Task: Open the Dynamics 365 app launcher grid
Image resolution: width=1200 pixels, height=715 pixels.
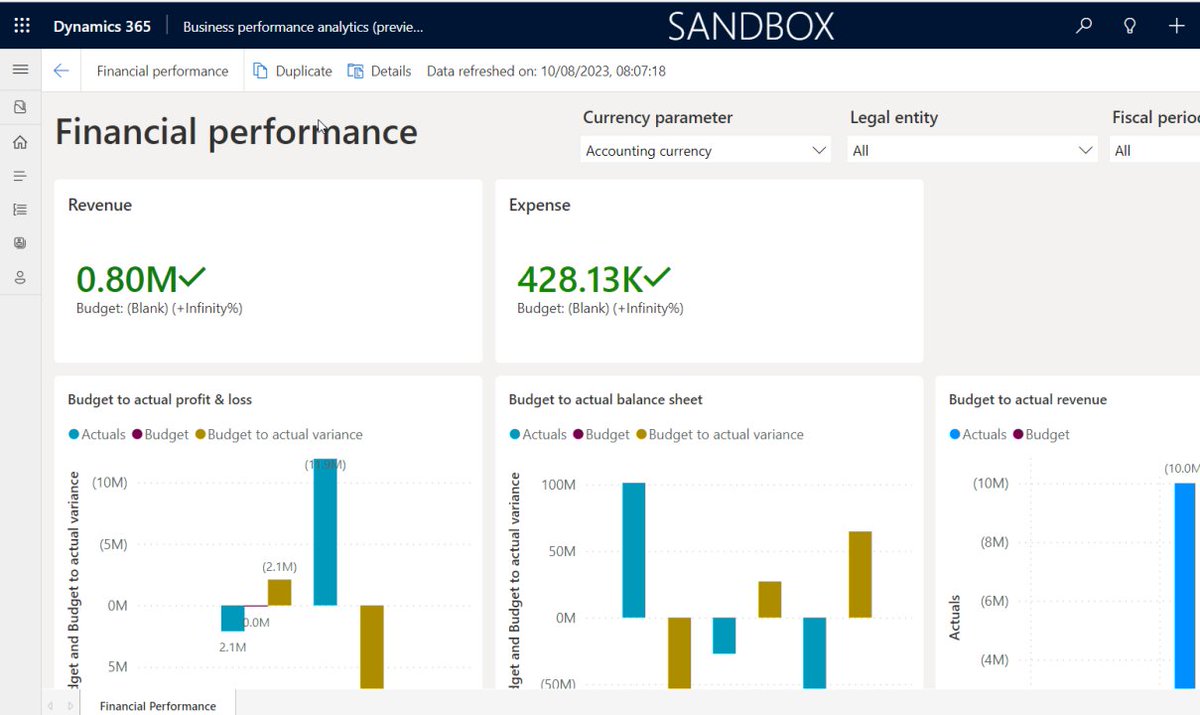Action: pos(20,25)
